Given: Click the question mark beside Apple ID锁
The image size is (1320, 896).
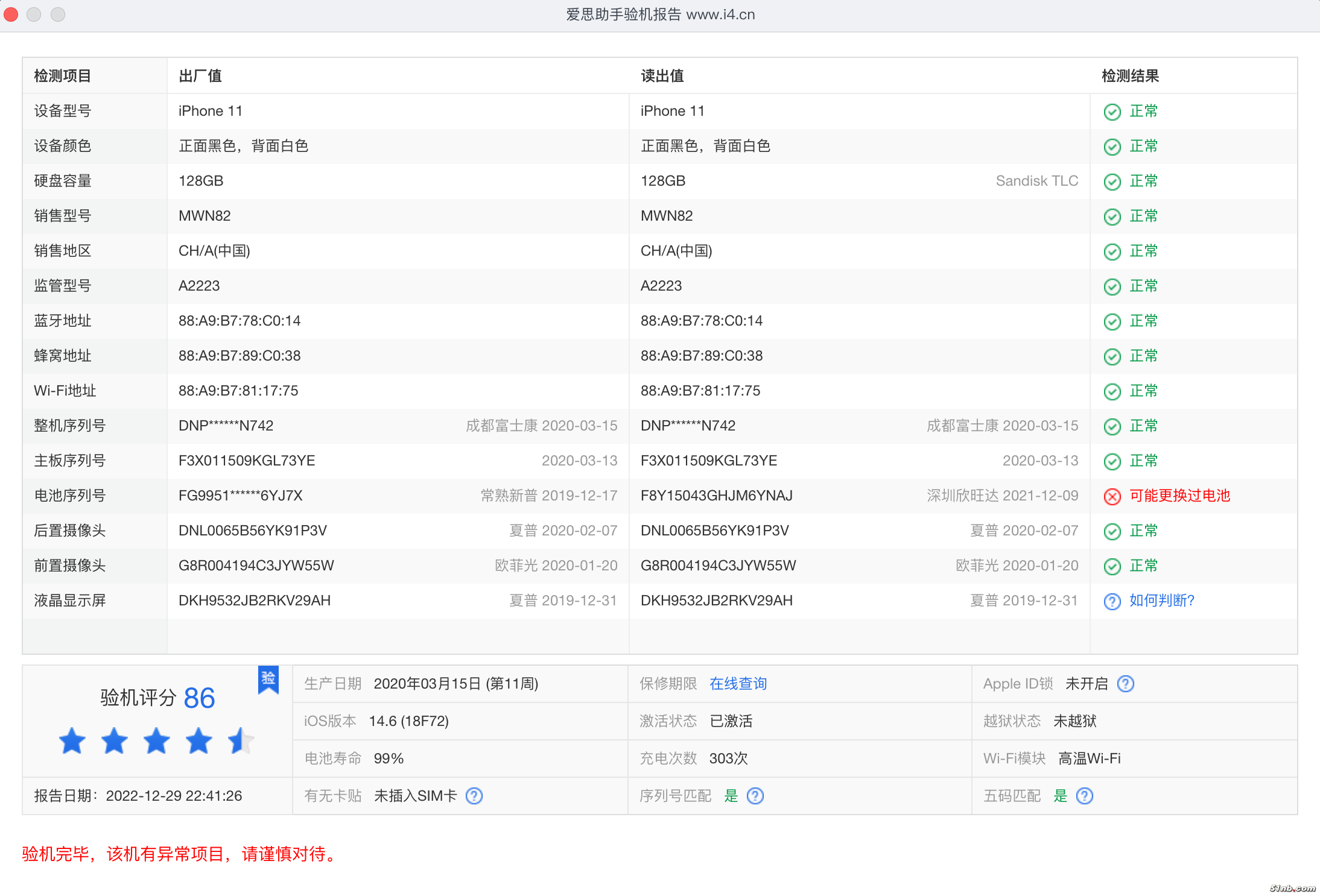Looking at the screenshot, I should [x=1126, y=684].
